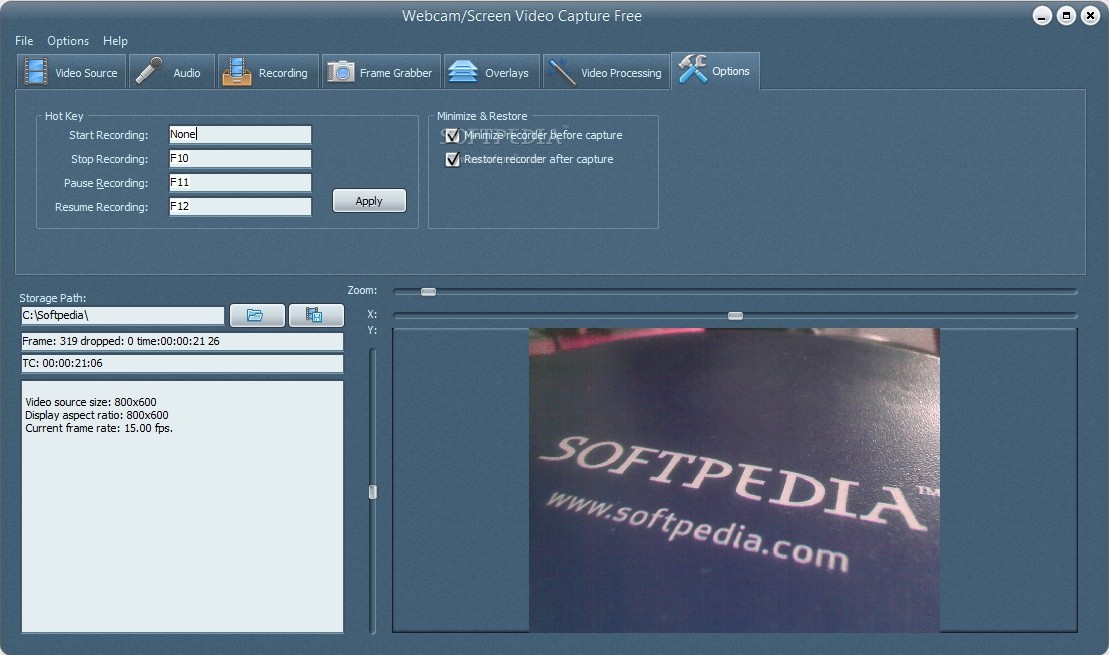Open the Video Processing tab
This screenshot has width=1109, height=655.
pyautogui.click(x=606, y=72)
